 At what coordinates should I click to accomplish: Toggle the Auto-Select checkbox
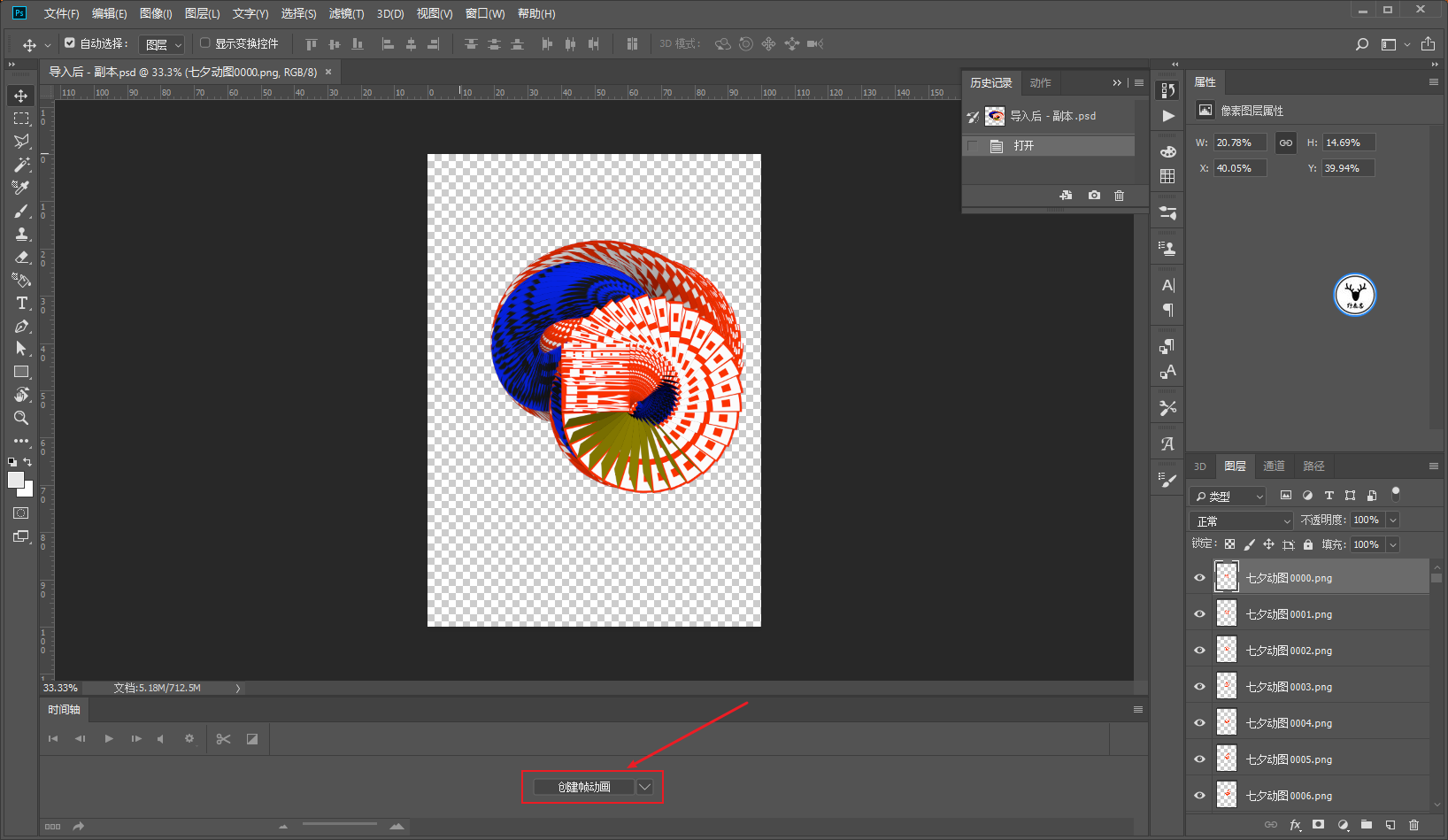pos(70,42)
